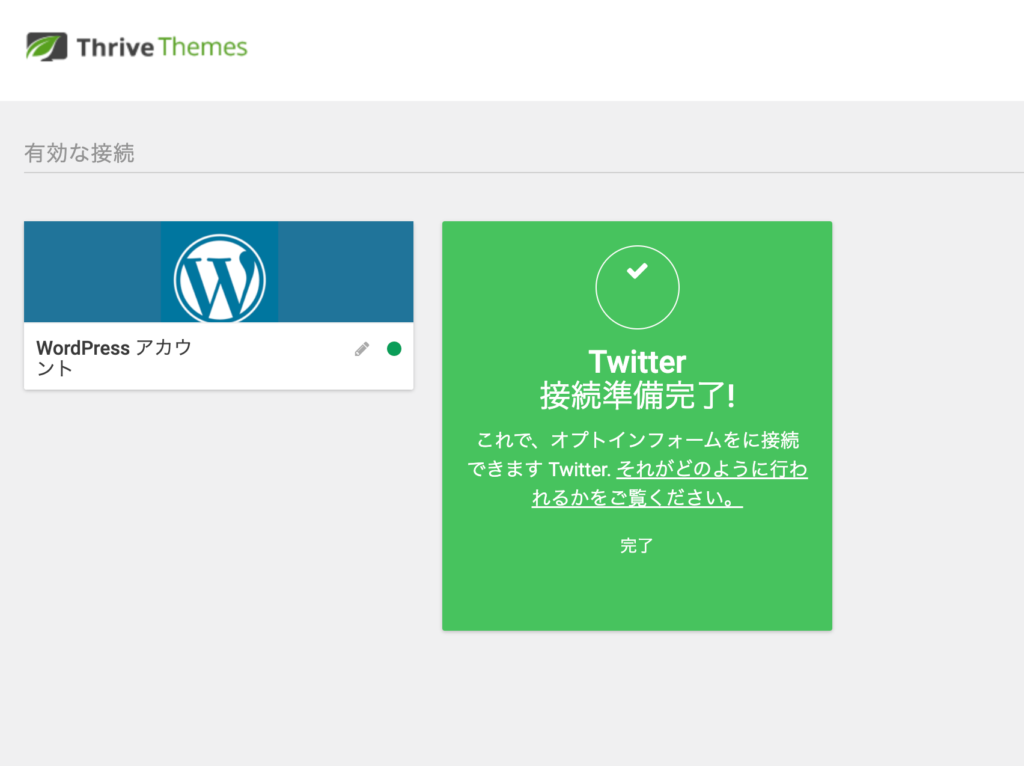Click the 完了 button on Twitter card
Image resolution: width=1024 pixels, height=766 pixels.
pyautogui.click(x=637, y=546)
